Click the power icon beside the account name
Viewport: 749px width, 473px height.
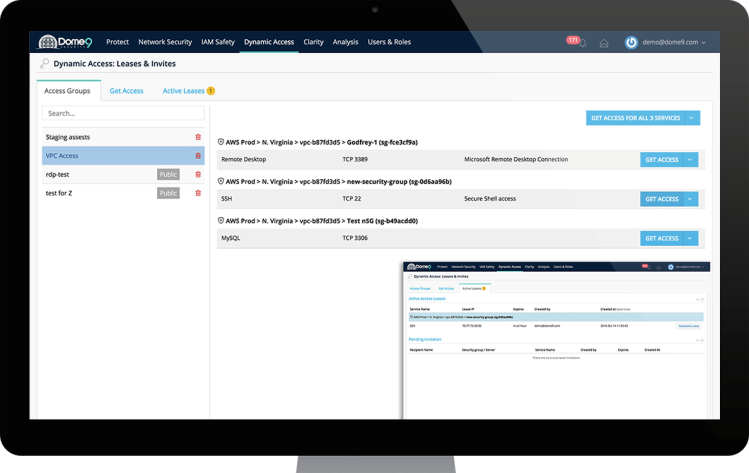631,43
